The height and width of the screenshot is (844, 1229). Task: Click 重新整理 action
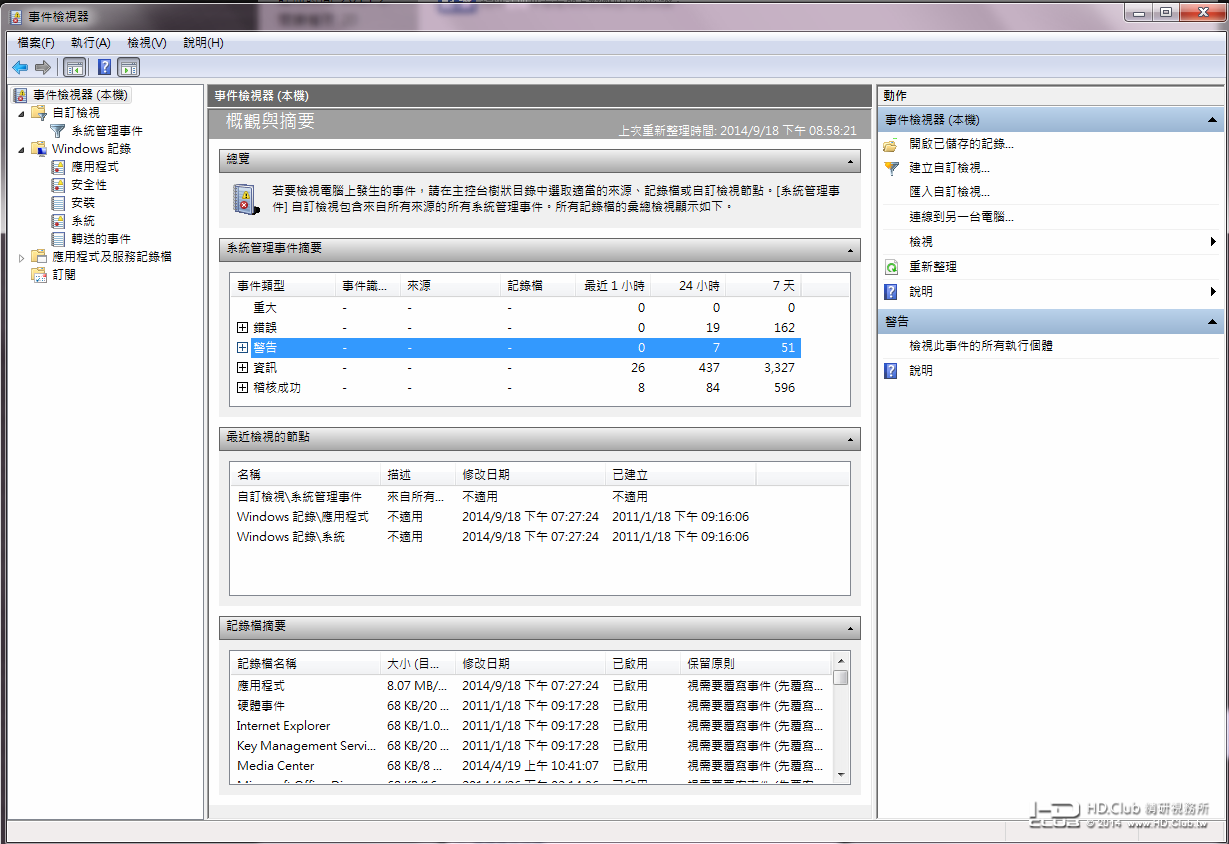pos(933,267)
